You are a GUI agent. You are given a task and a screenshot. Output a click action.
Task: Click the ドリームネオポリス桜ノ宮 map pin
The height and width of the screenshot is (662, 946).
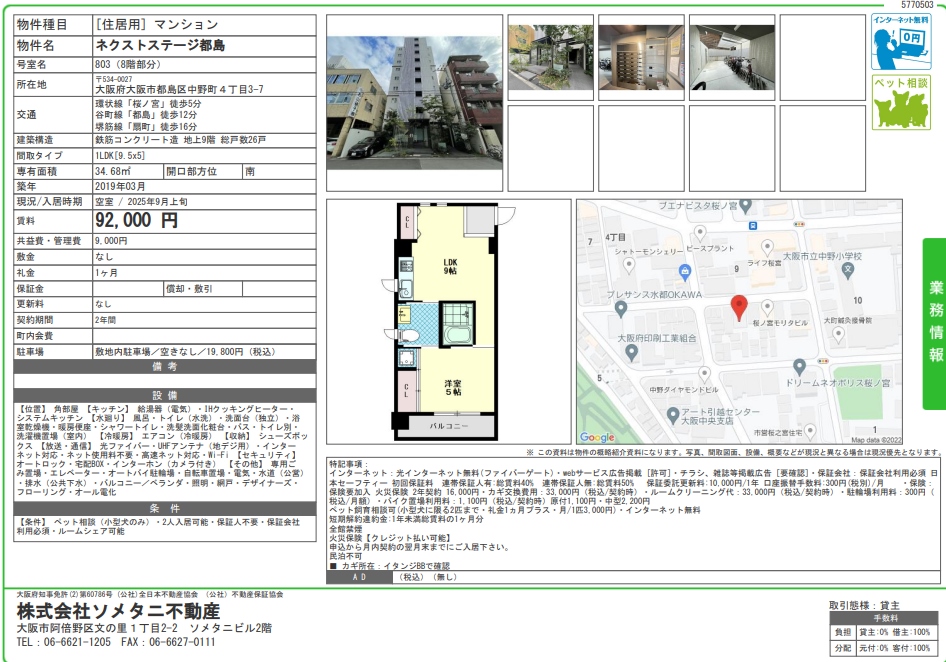[x=798, y=365]
